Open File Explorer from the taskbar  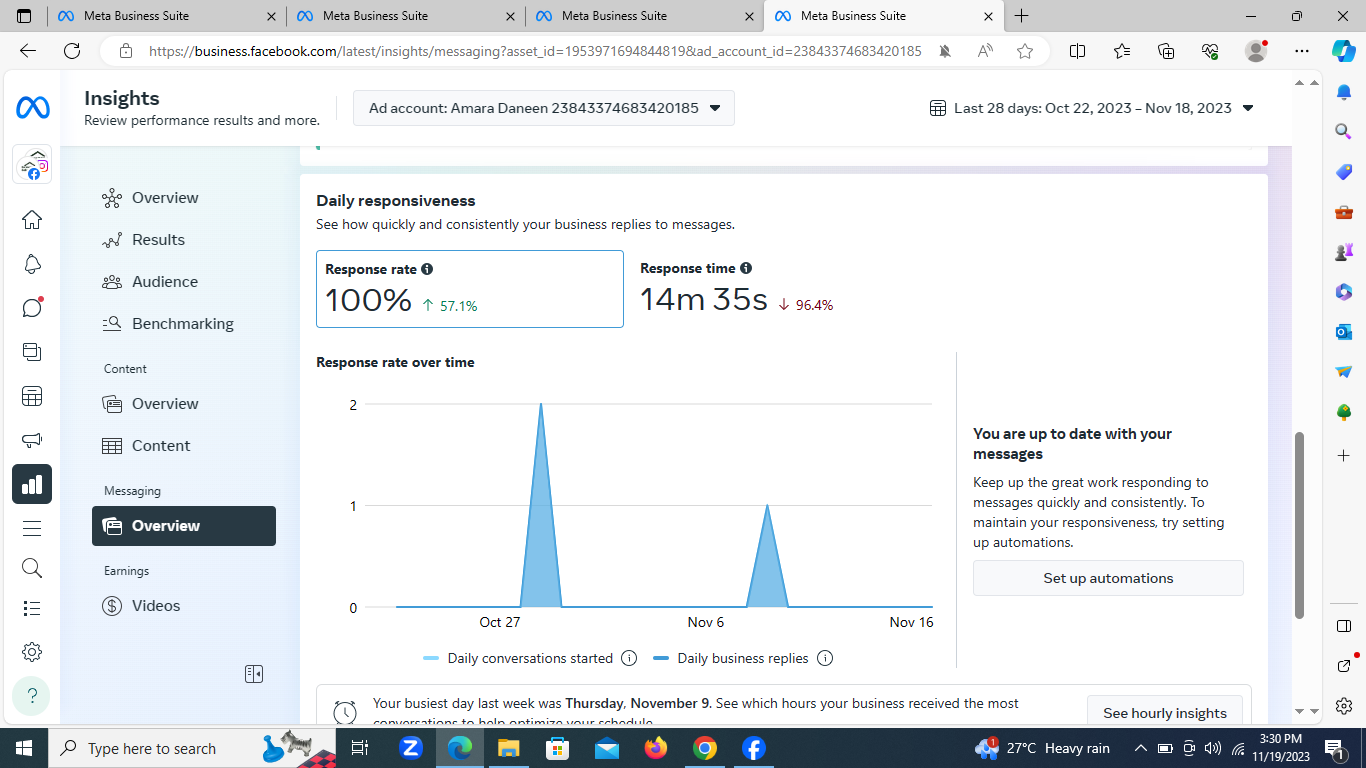(x=509, y=748)
